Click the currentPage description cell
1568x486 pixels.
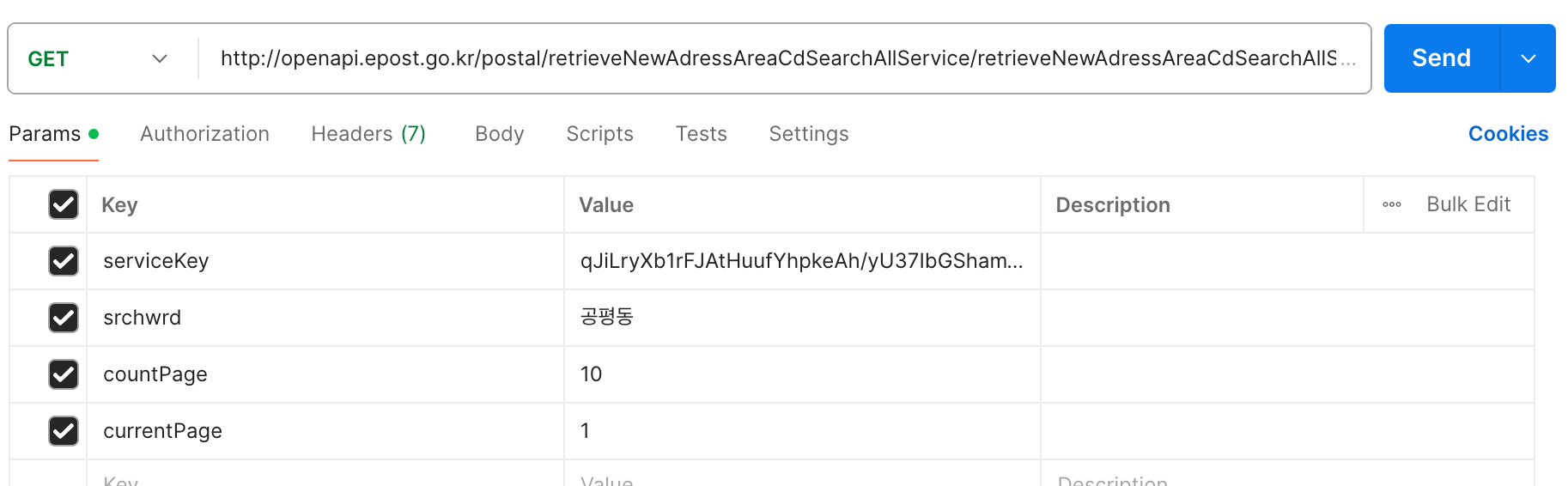click(x=1287, y=431)
